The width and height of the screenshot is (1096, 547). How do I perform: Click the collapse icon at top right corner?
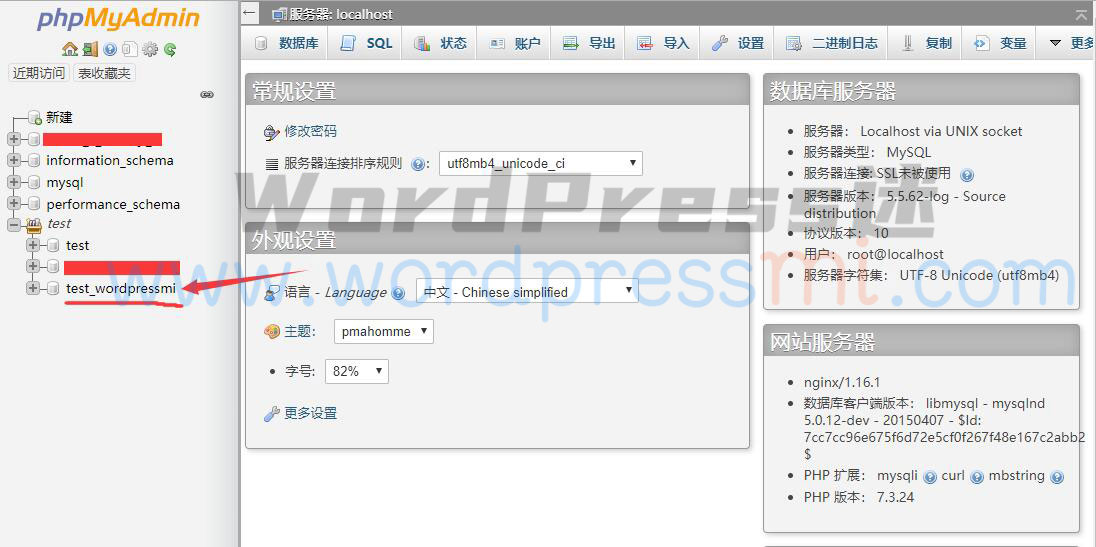pyautogui.click(x=1081, y=14)
